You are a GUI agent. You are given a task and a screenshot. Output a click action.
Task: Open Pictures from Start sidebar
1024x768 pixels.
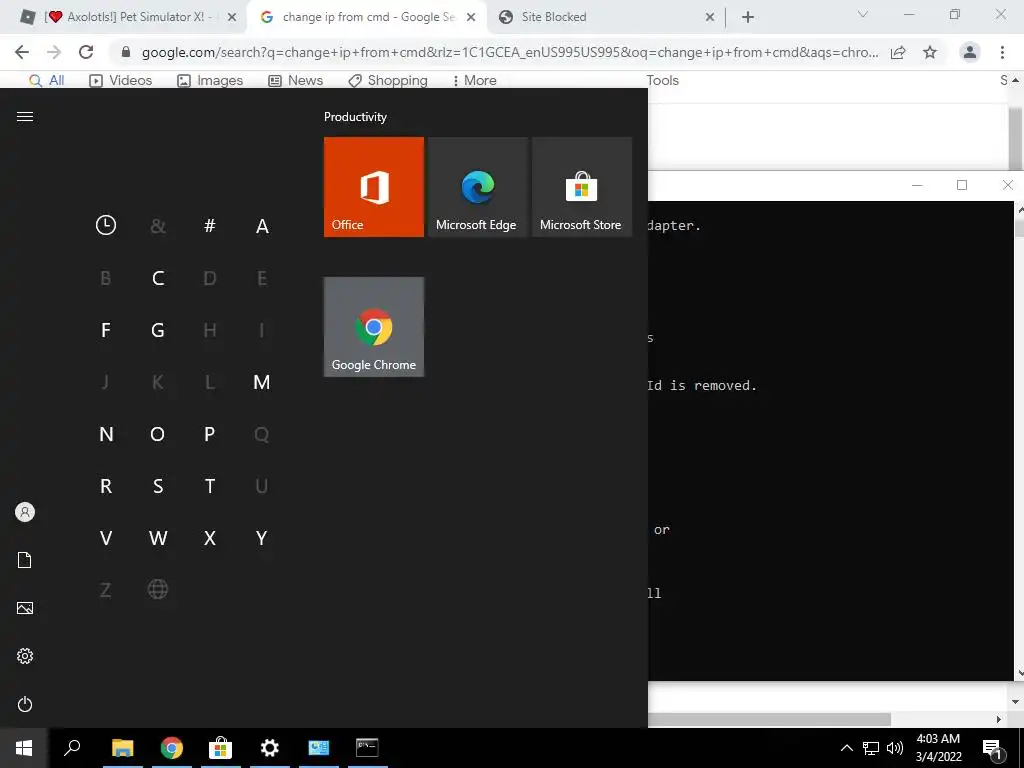coord(25,608)
